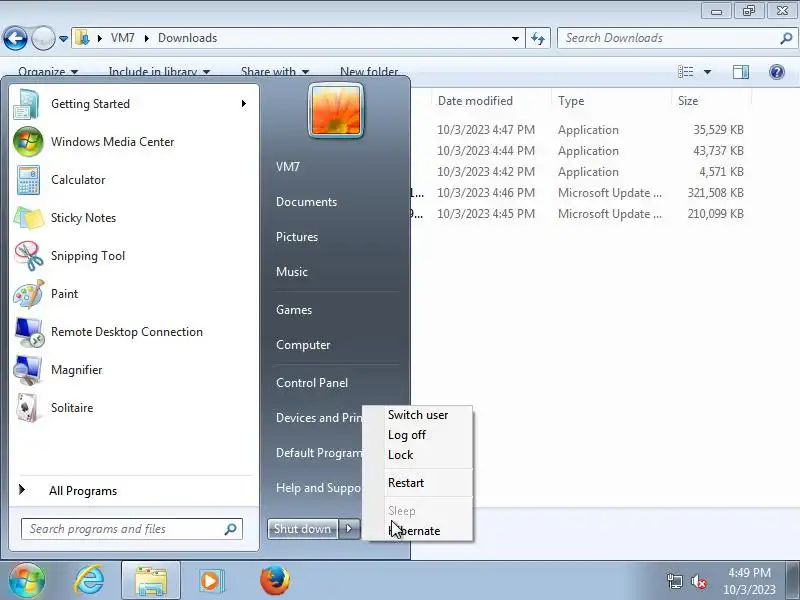Refresh the Downloads folder view
Screen dimensions: 800x600
(x=538, y=38)
